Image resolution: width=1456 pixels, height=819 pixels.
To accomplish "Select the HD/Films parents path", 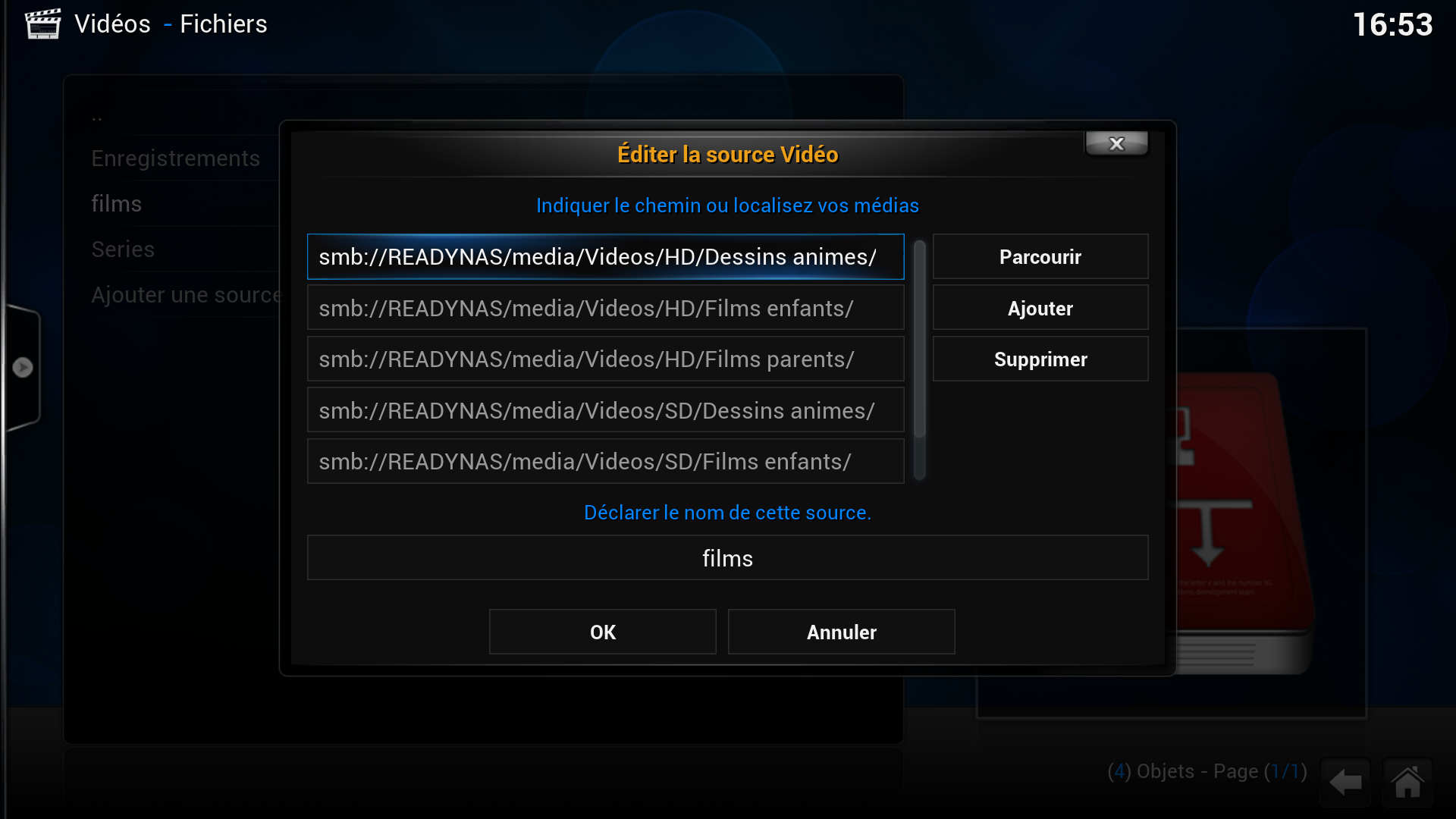I will click(x=606, y=359).
